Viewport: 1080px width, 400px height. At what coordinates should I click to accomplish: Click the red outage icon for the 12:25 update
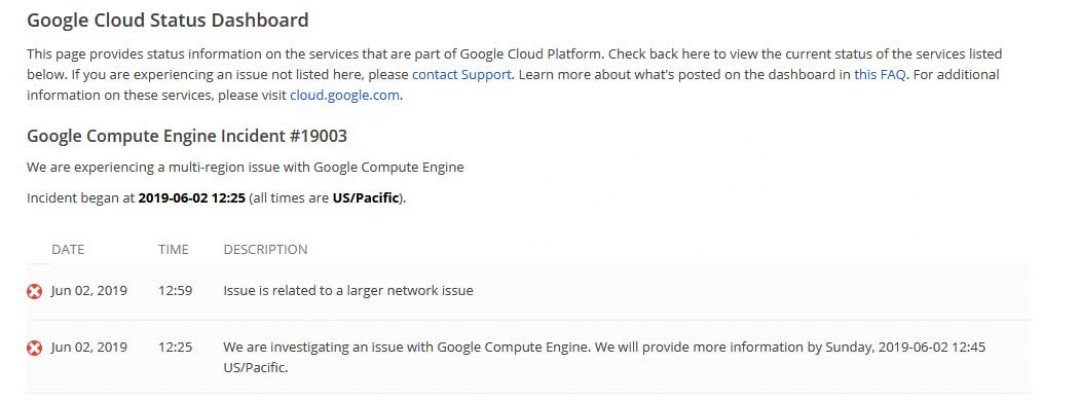[x=34, y=348]
